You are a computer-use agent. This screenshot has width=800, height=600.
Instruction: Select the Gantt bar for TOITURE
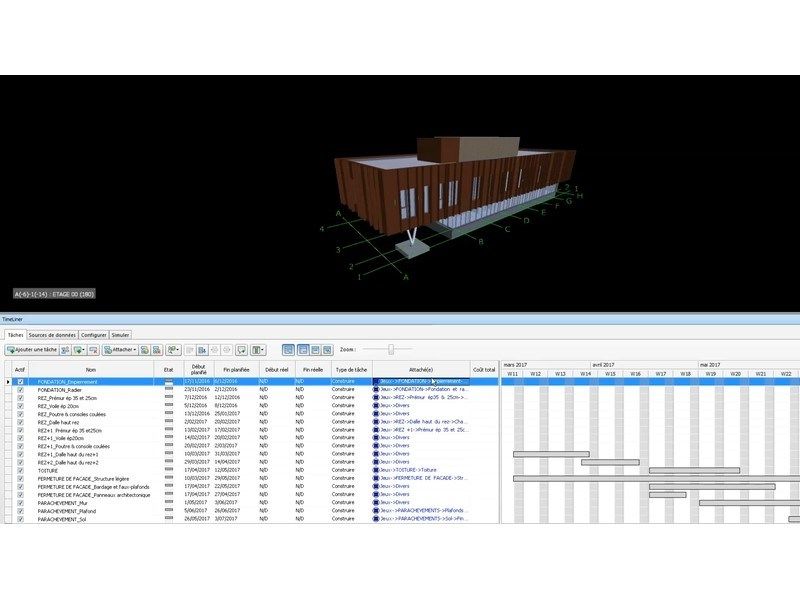click(x=694, y=470)
